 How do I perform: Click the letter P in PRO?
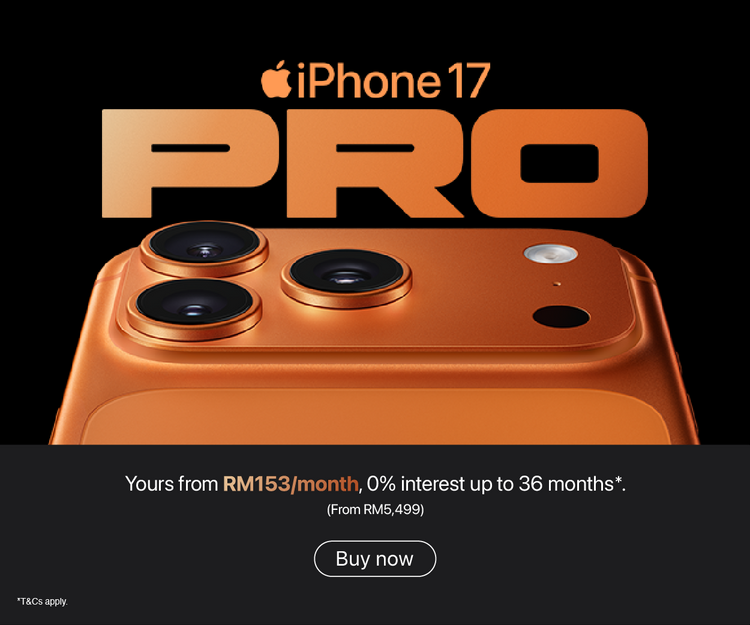click(x=192, y=163)
